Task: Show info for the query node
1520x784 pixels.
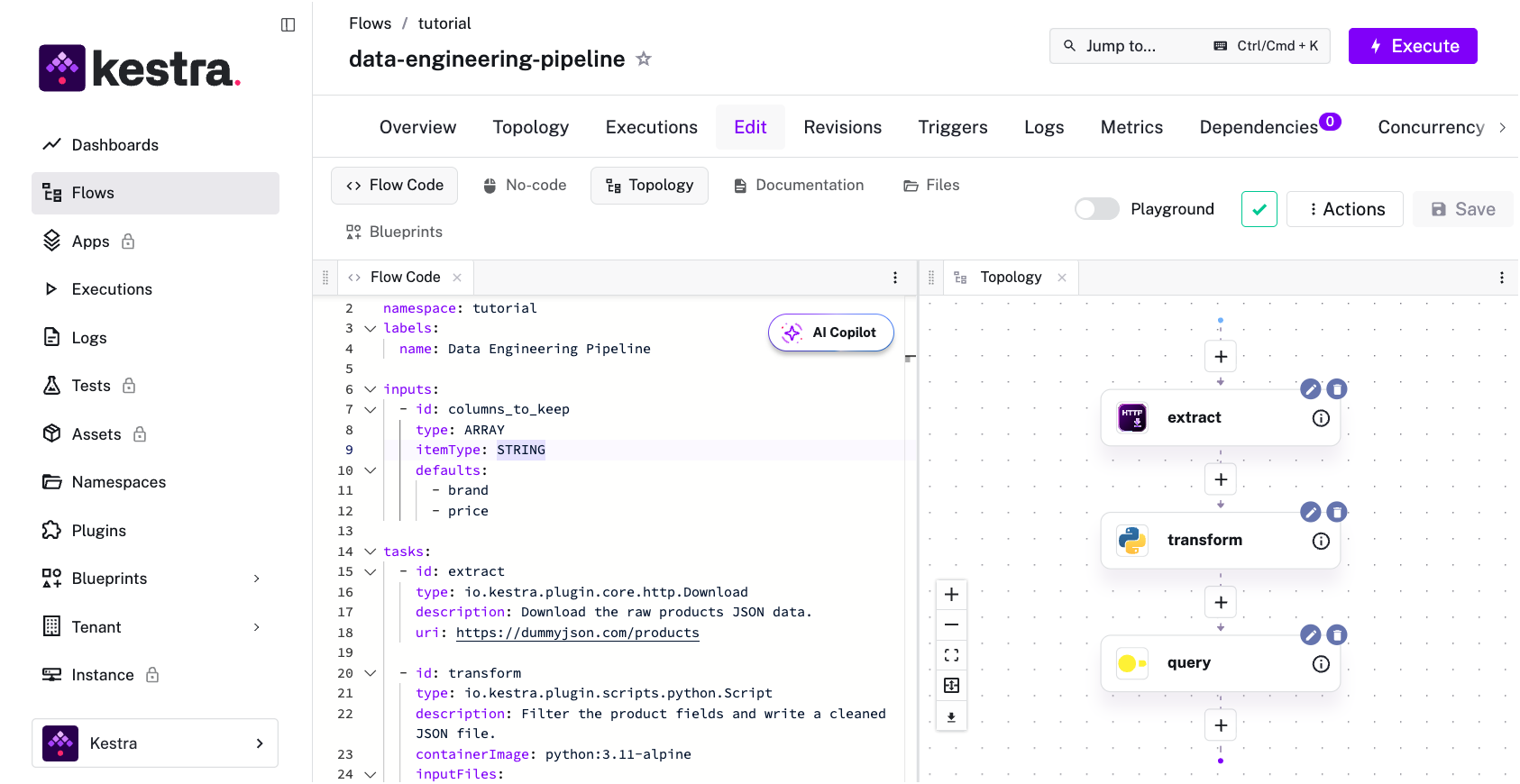Action: [1321, 664]
